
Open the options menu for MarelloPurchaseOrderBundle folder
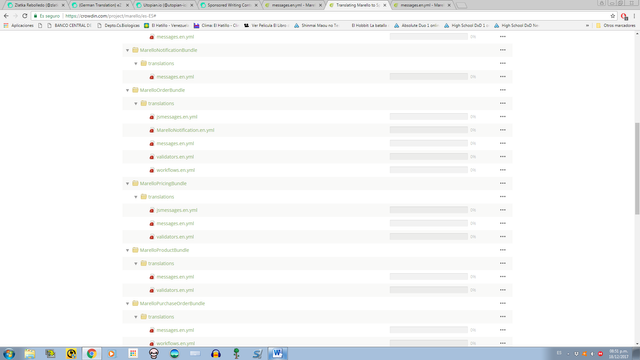point(502,303)
